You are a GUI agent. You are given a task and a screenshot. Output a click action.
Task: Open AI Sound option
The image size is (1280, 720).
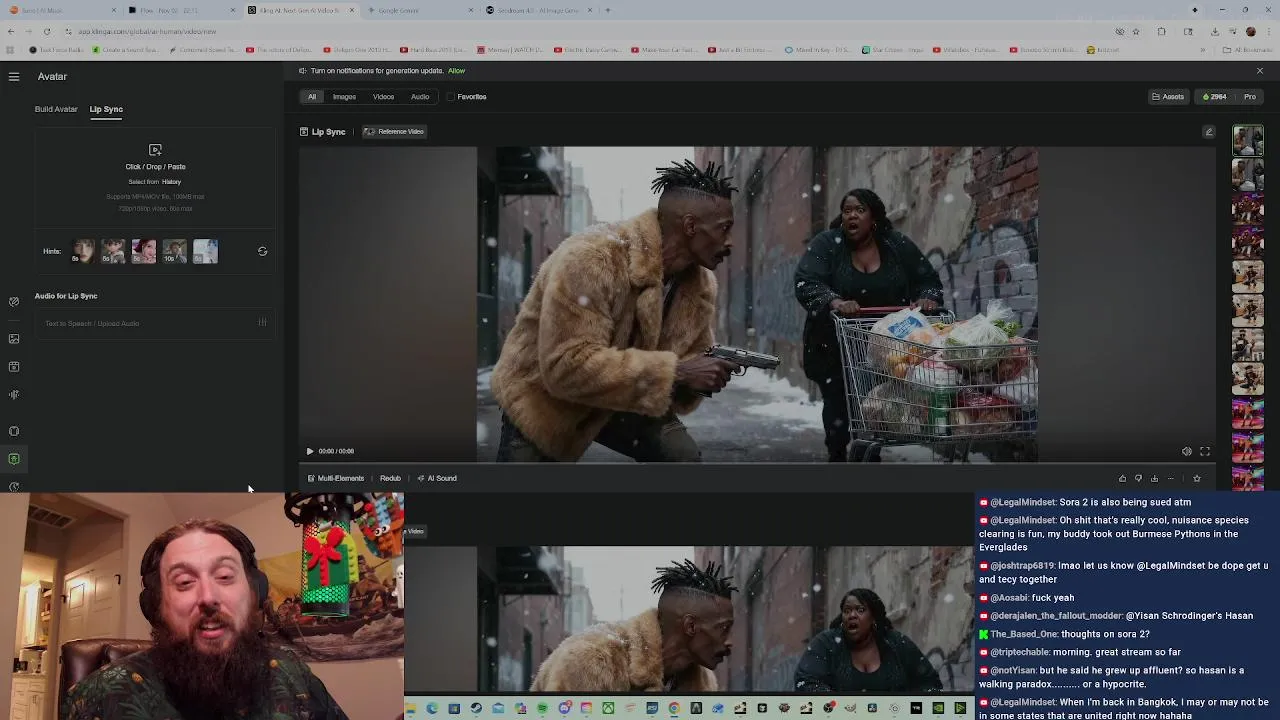(x=437, y=478)
